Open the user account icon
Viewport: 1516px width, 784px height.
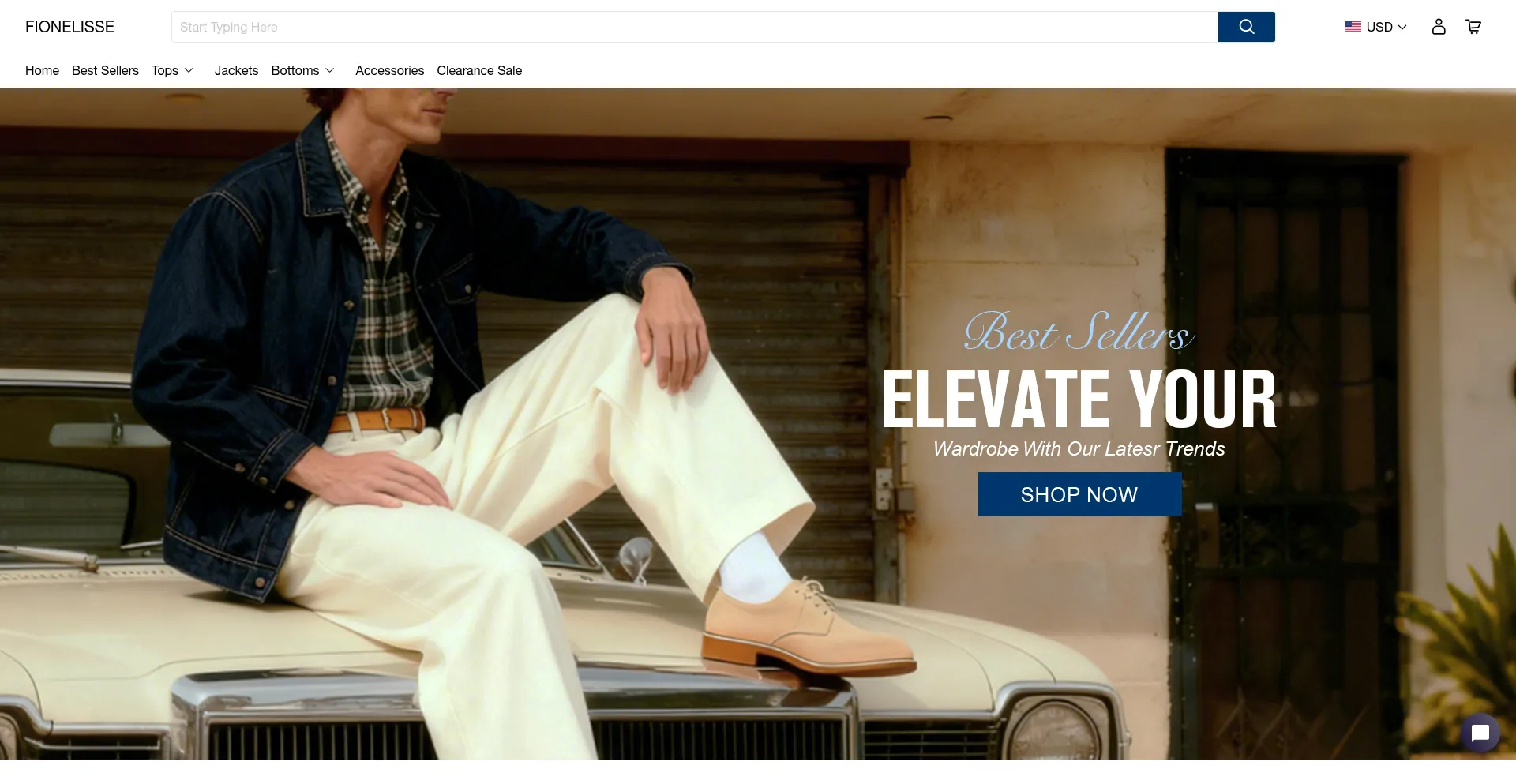1439,27
